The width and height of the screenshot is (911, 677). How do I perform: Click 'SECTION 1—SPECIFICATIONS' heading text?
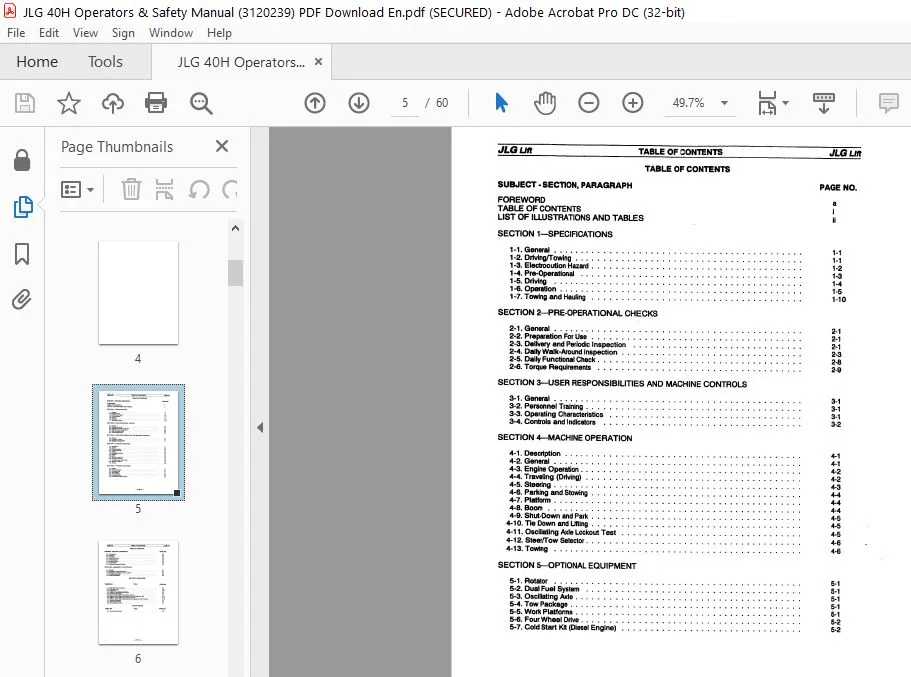555,234
